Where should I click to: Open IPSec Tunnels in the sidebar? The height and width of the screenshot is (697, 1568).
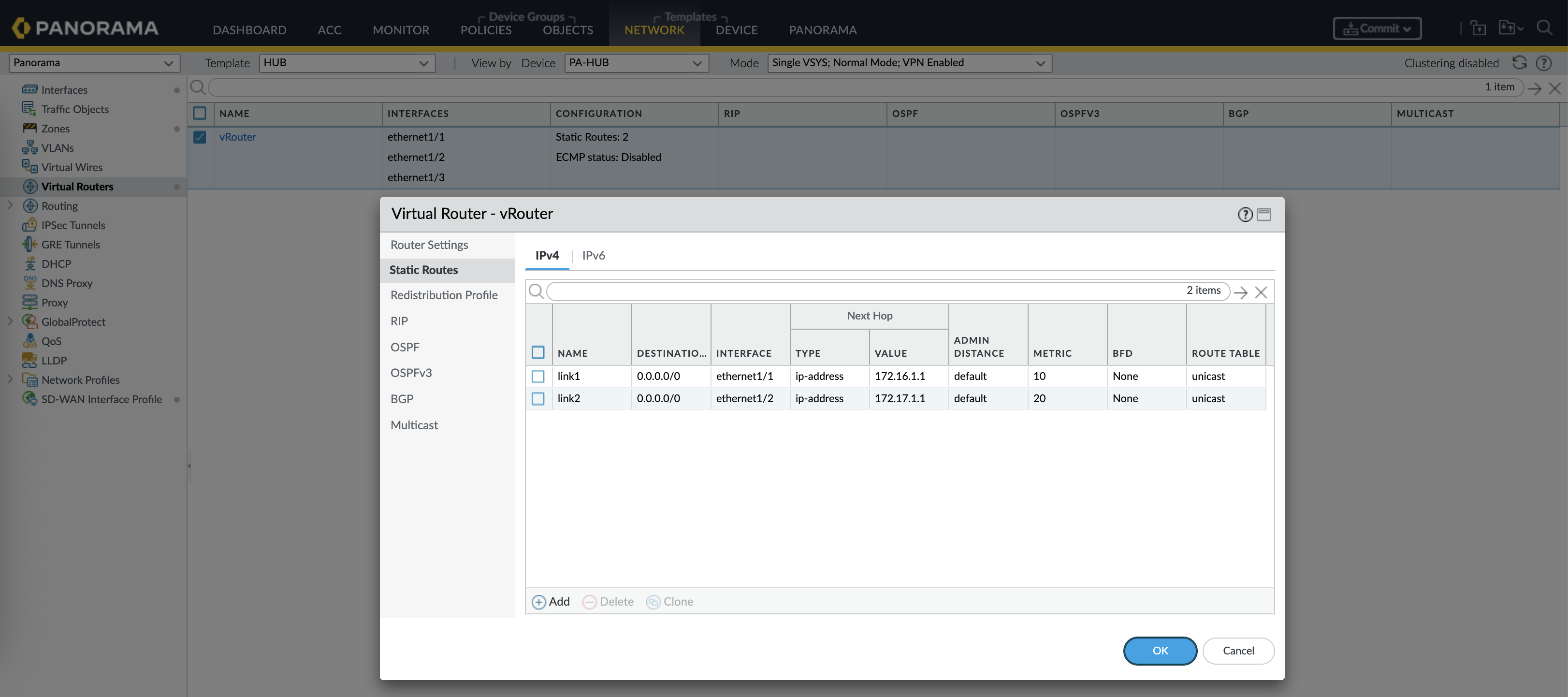coord(73,225)
